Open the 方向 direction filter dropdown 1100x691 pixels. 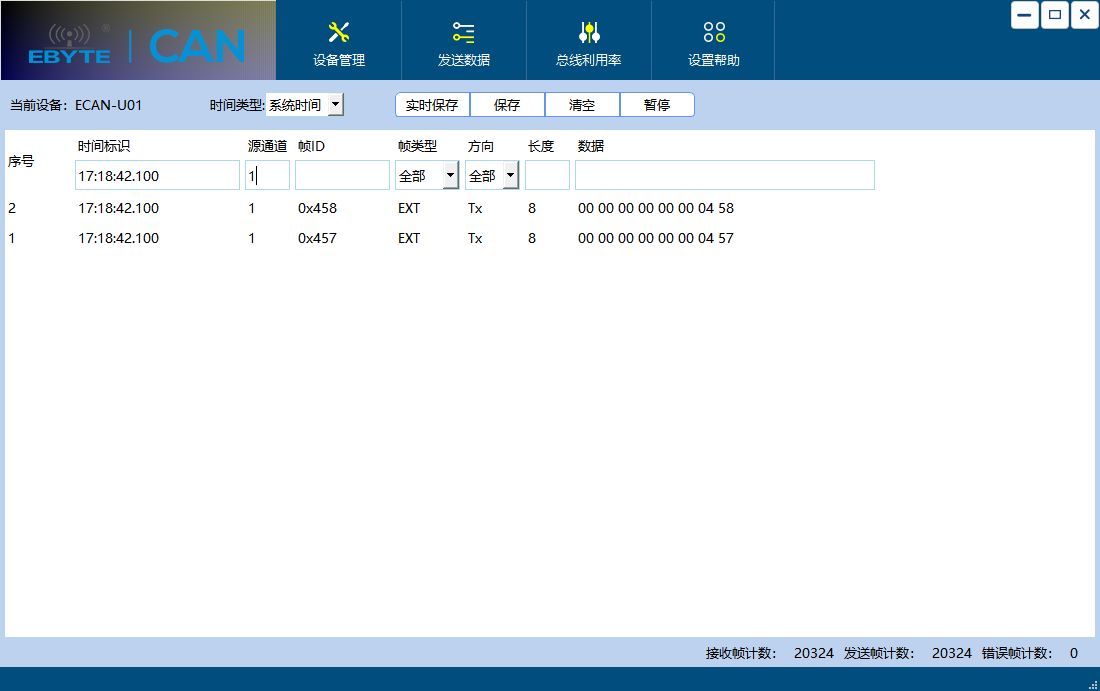(x=510, y=174)
